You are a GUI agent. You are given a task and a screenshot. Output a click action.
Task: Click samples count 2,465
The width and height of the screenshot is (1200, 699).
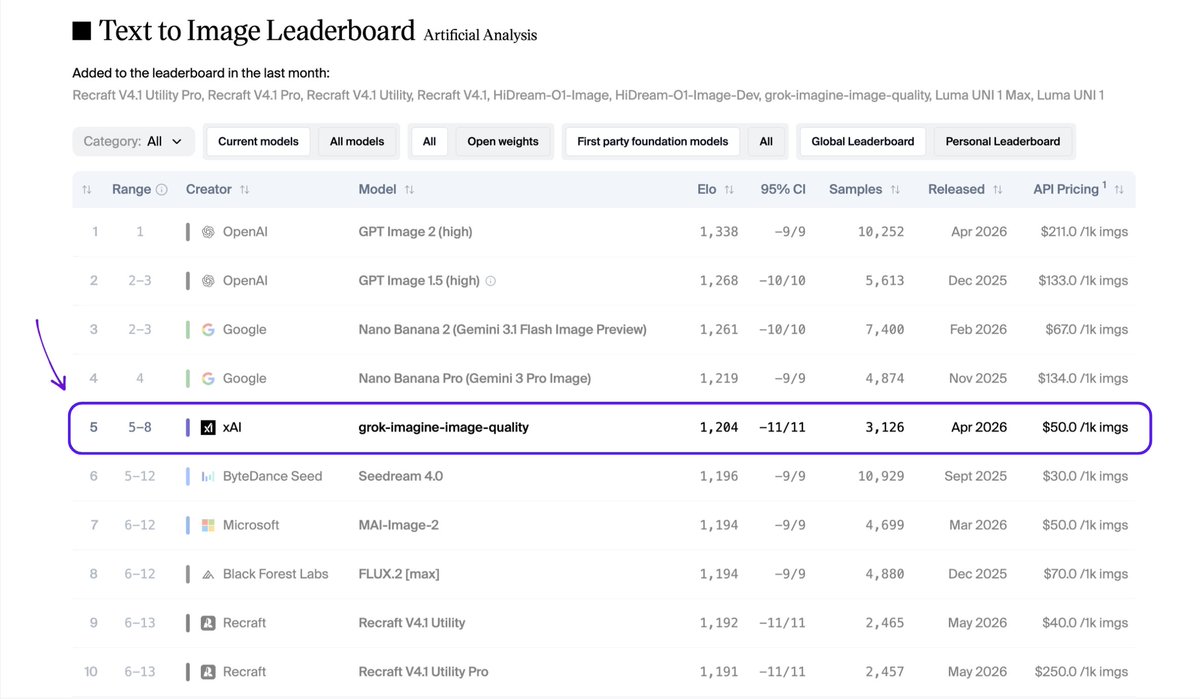883,623
